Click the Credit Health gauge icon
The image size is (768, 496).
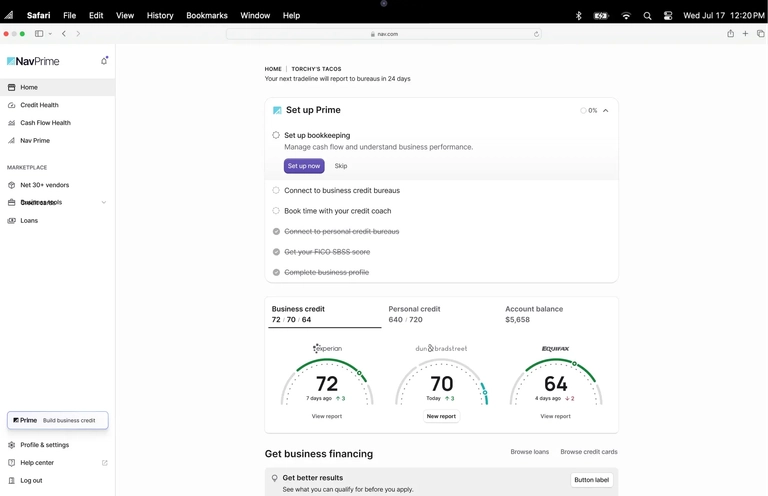click(12, 105)
